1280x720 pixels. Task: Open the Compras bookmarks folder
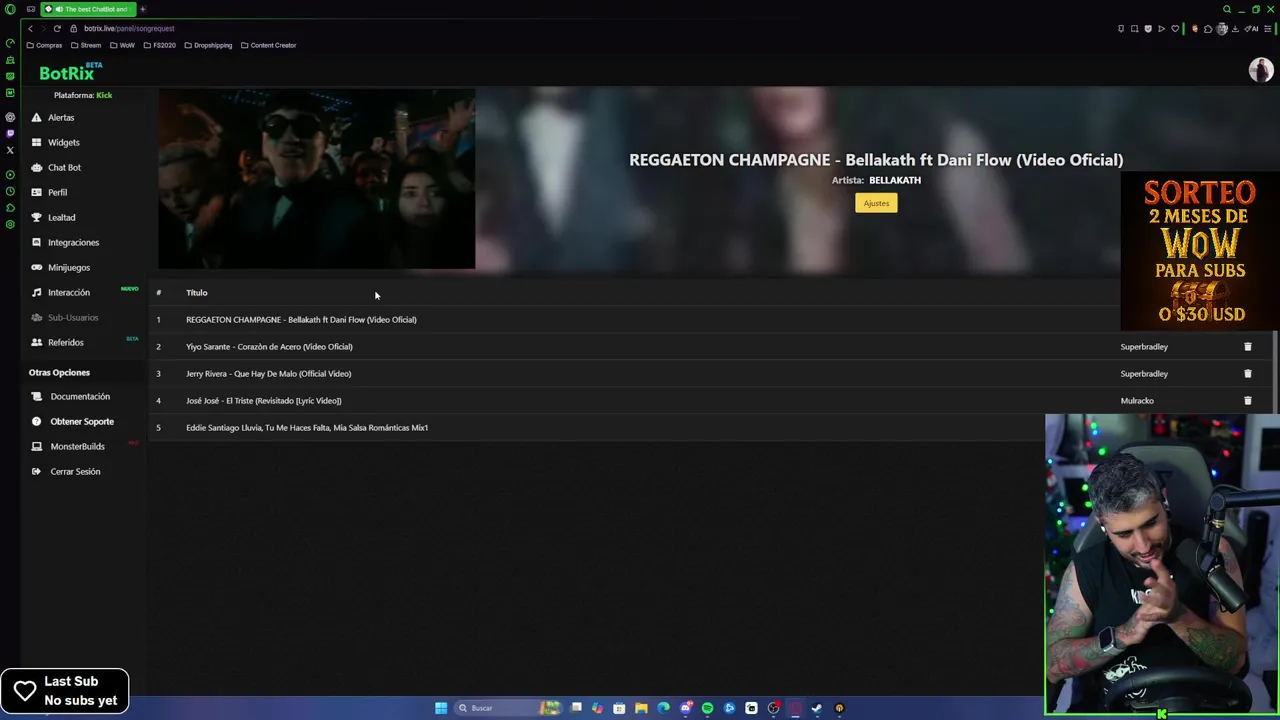pos(44,45)
